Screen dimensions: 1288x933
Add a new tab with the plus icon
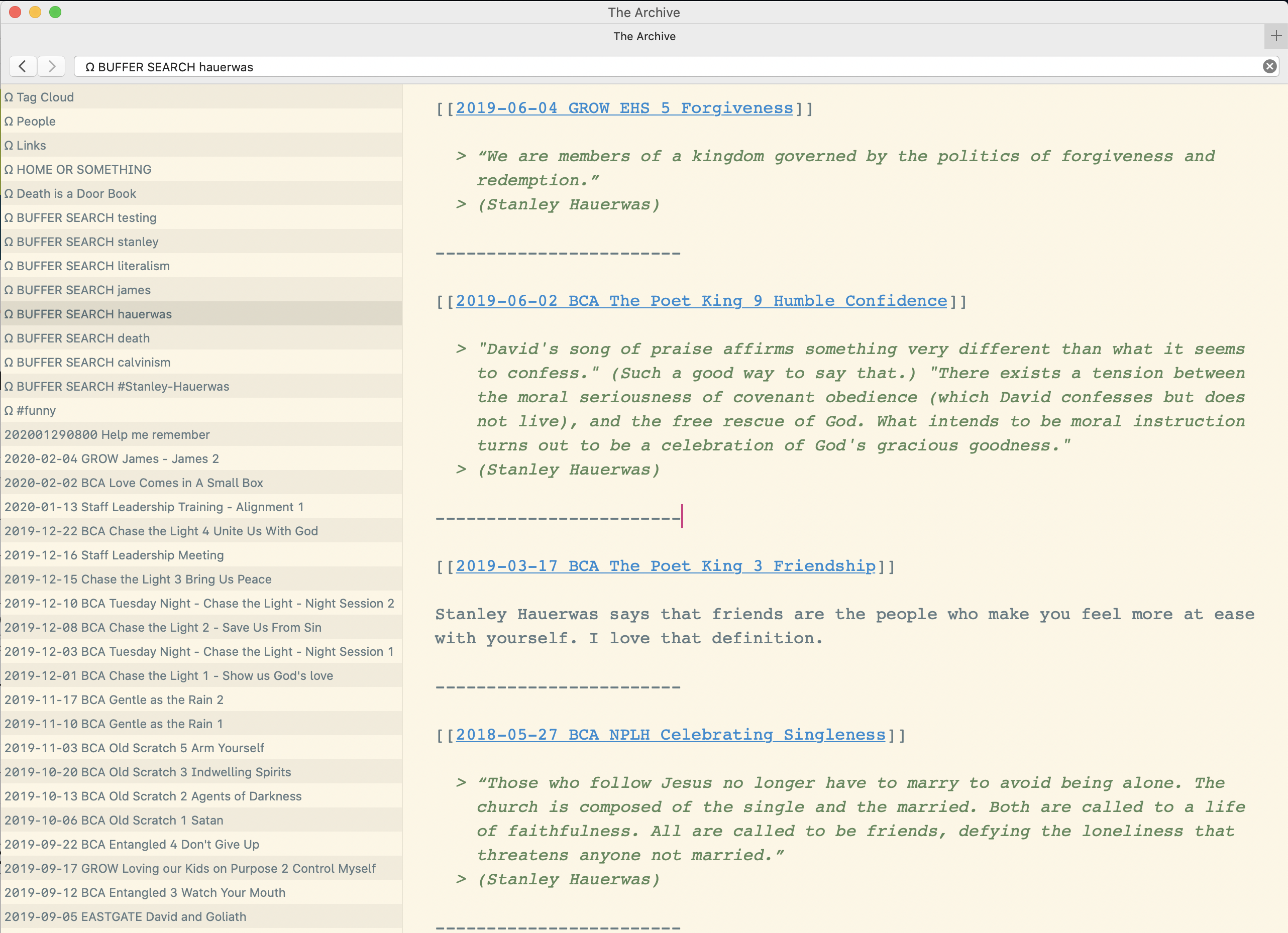click(1276, 36)
